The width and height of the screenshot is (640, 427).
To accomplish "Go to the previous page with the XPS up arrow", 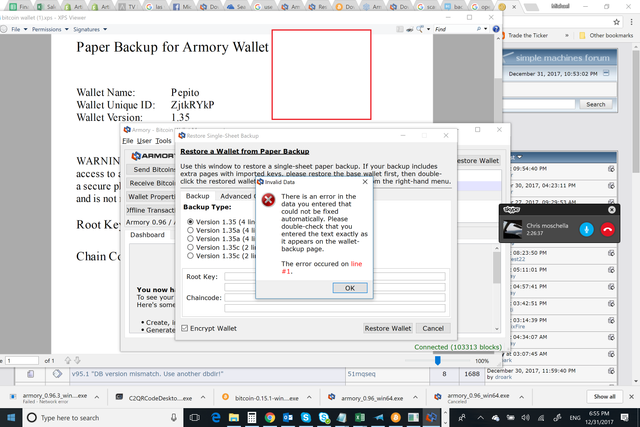I will (x=68, y=360).
